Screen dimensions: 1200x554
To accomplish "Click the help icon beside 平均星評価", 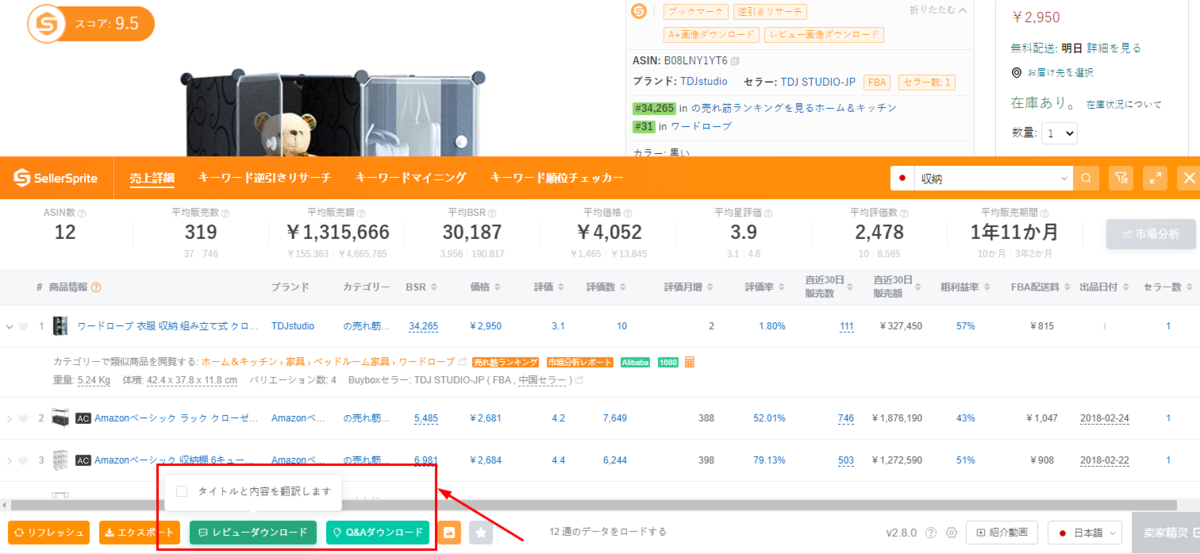I will tap(767, 213).
